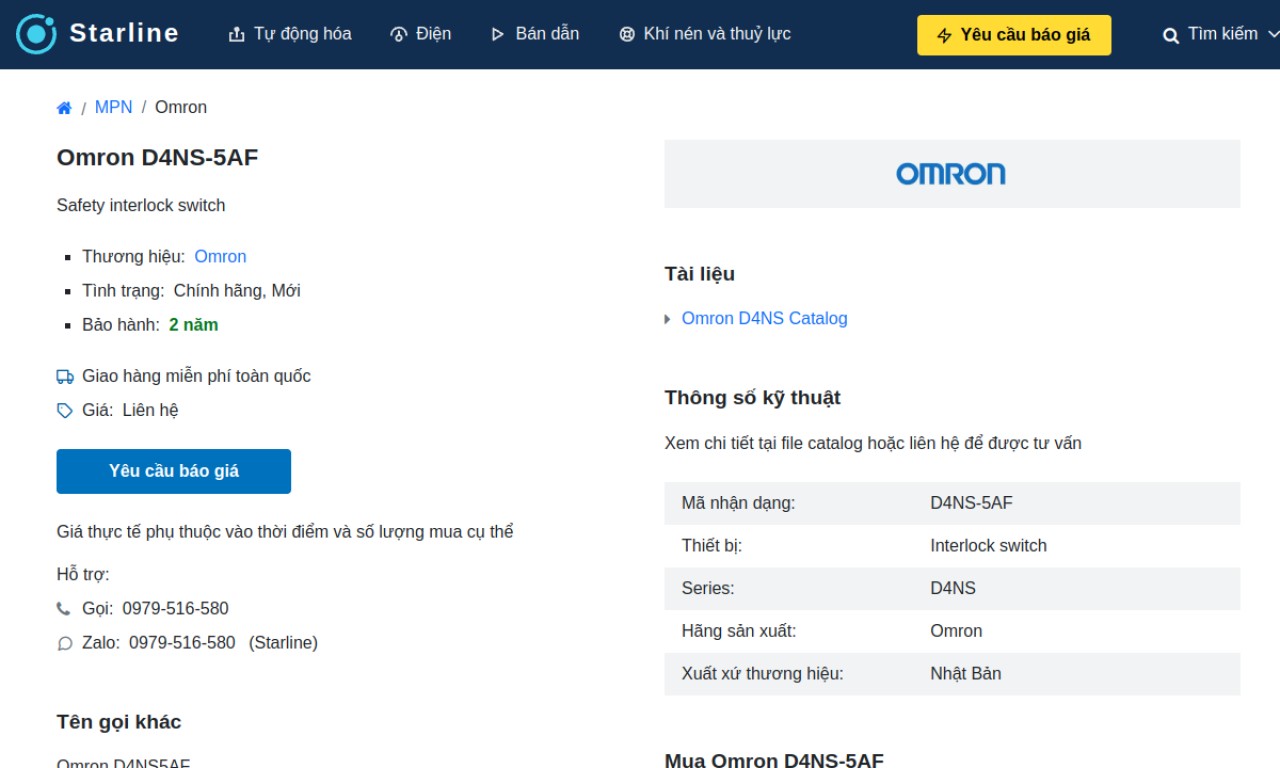Follow the Omron brand link under Thương hiệu
This screenshot has height=768, width=1280.
(x=220, y=257)
